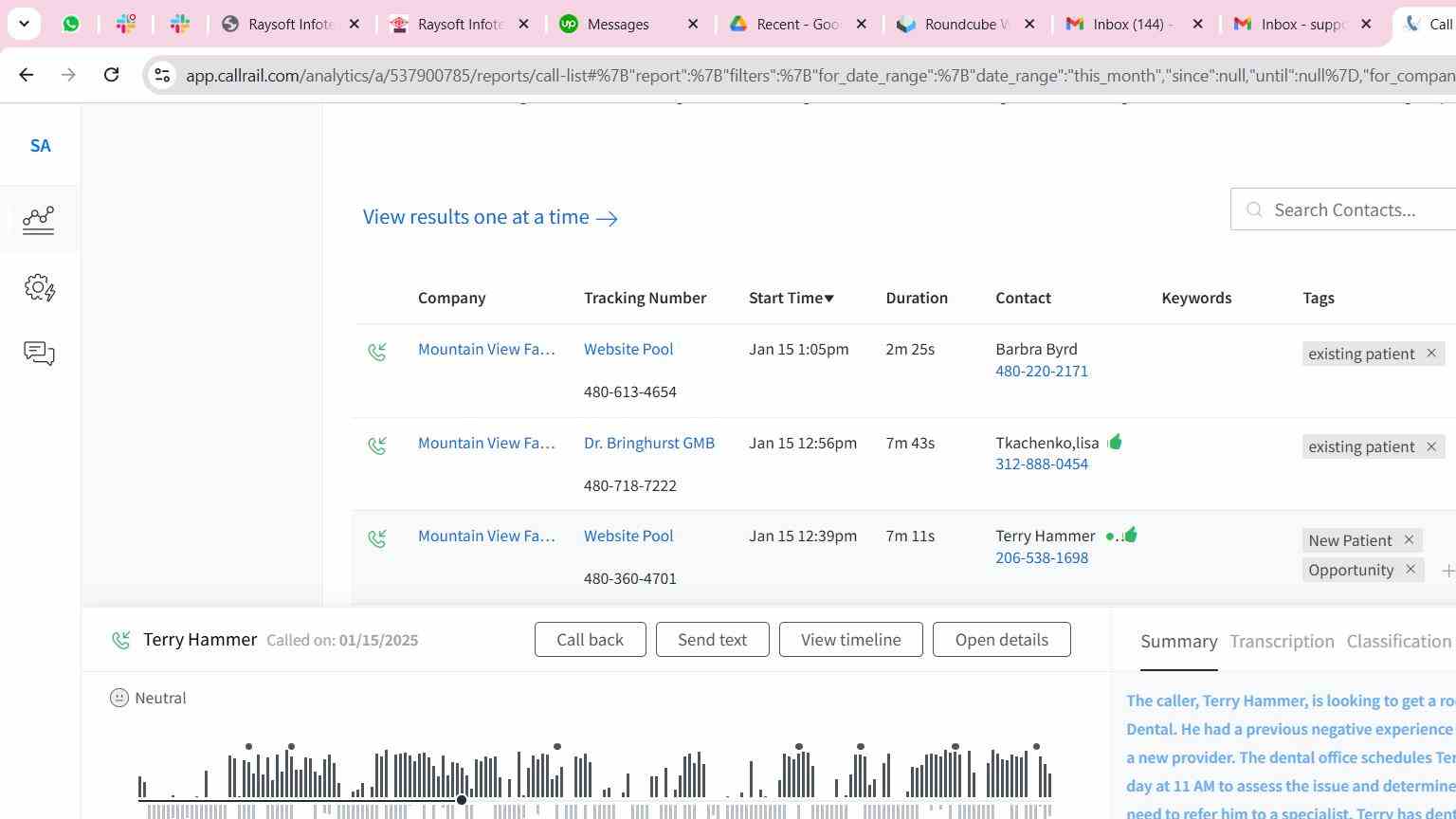Switch to Roundcube webmail tab
The width and height of the screenshot is (1456, 819).
coord(966,24)
